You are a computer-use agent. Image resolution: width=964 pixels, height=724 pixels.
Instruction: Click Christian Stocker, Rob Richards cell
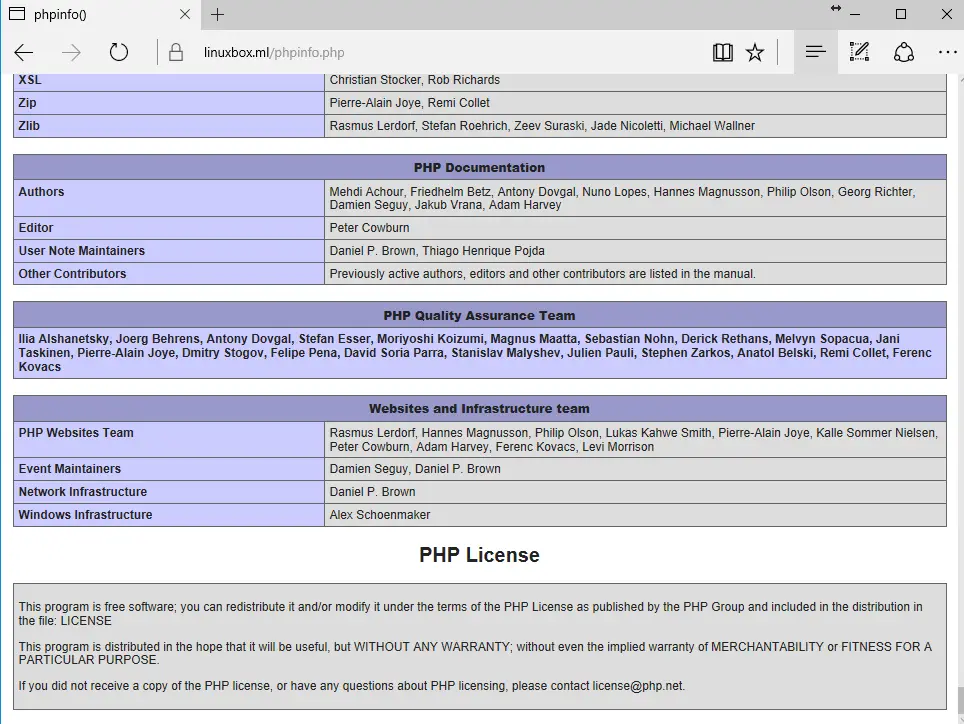(635, 81)
